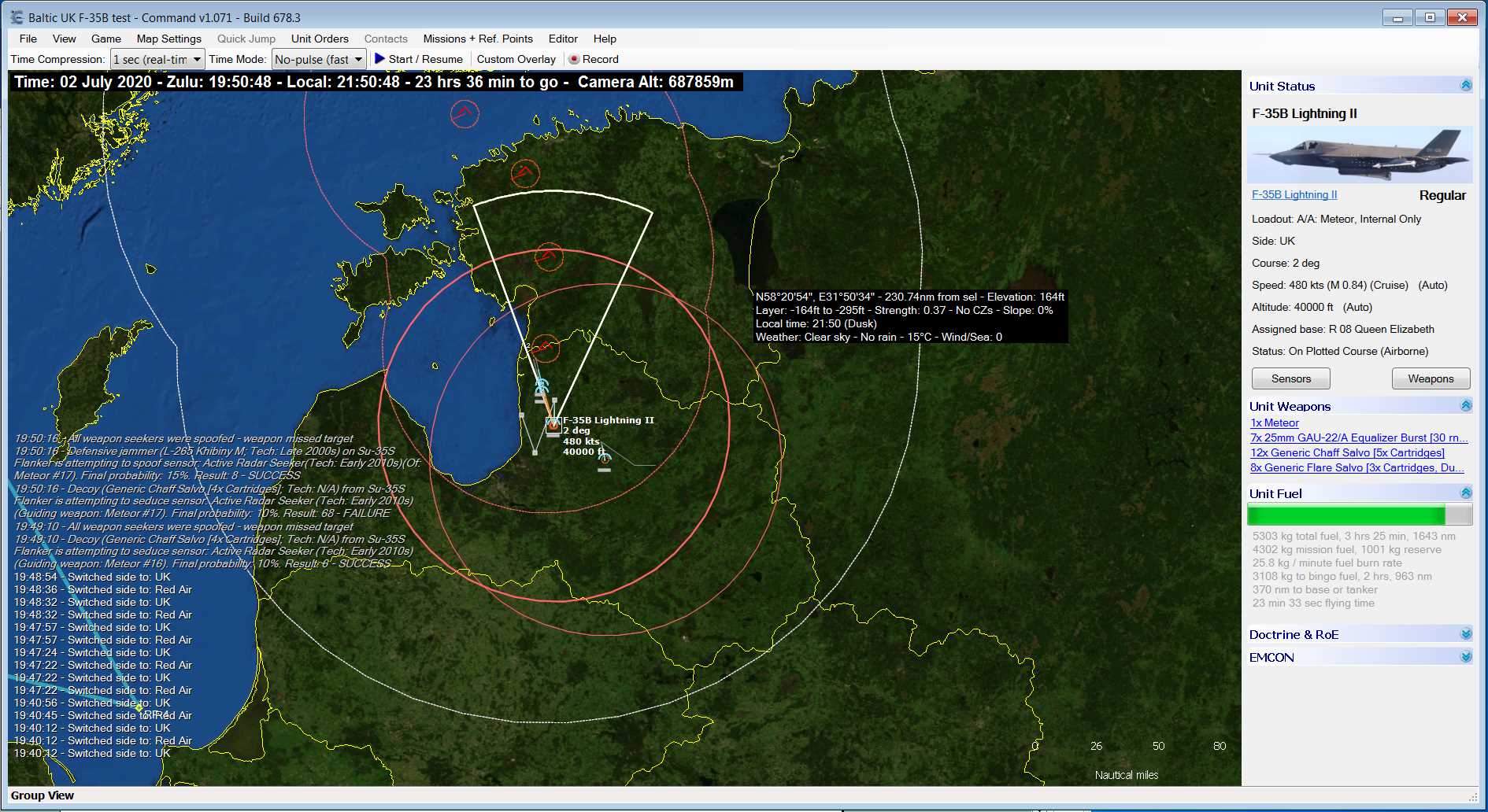
Task: Click the map coordinates tooltip starting N58°20'54"
Action: 911,316
